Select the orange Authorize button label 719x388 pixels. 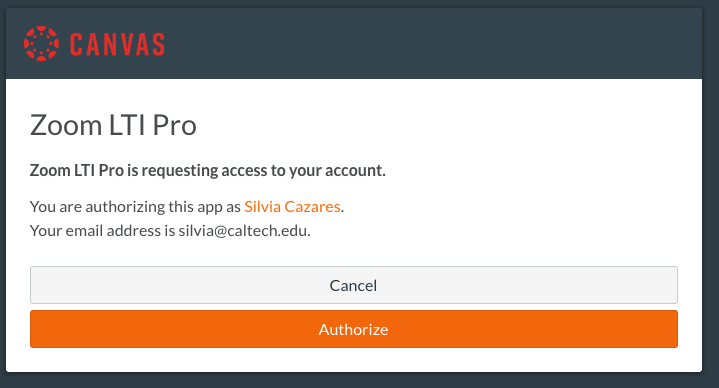[354, 329]
